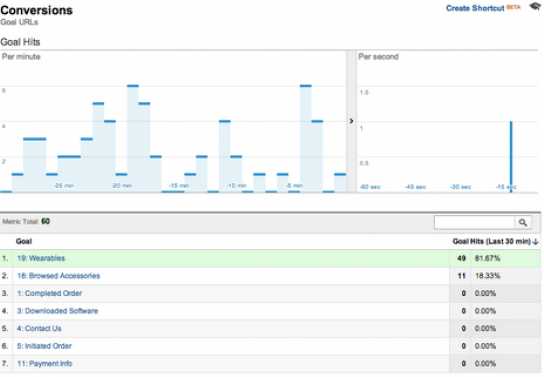Click the tall bar near -5 min

(306, 139)
